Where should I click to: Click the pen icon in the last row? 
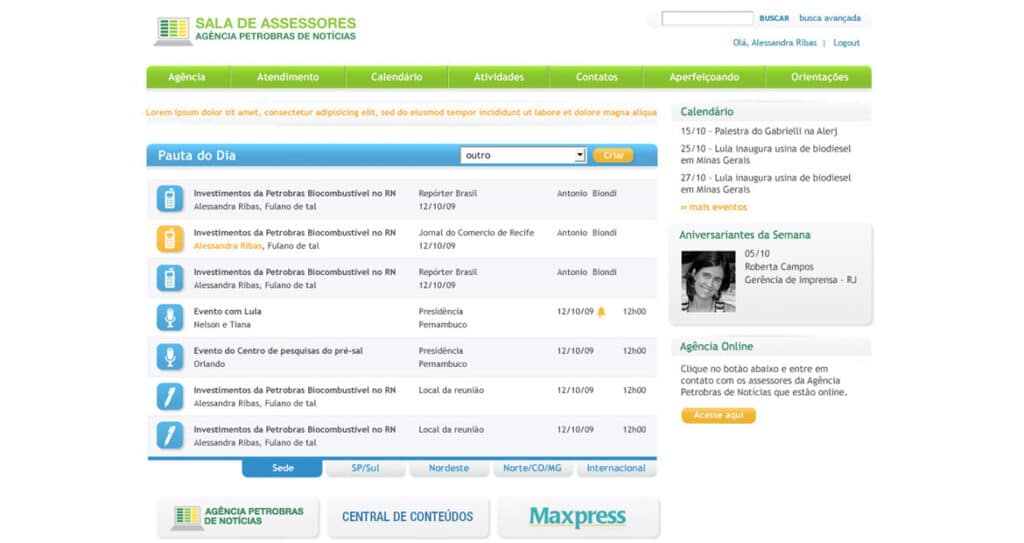click(170, 435)
